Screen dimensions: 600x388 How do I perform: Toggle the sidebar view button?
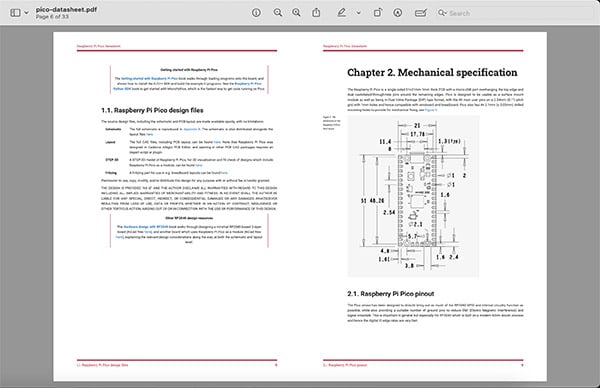(x=15, y=13)
